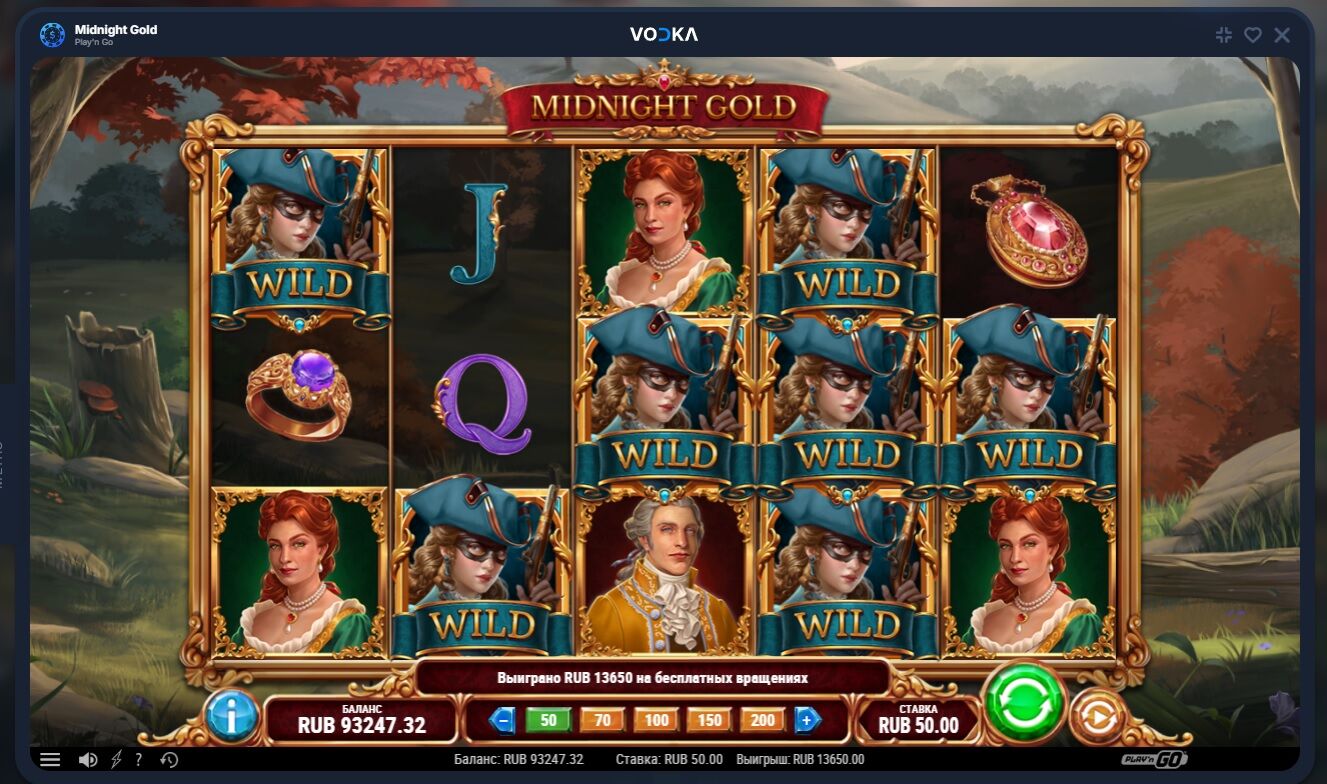
Task: Choose the 100 bet value
Action: point(656,719)
